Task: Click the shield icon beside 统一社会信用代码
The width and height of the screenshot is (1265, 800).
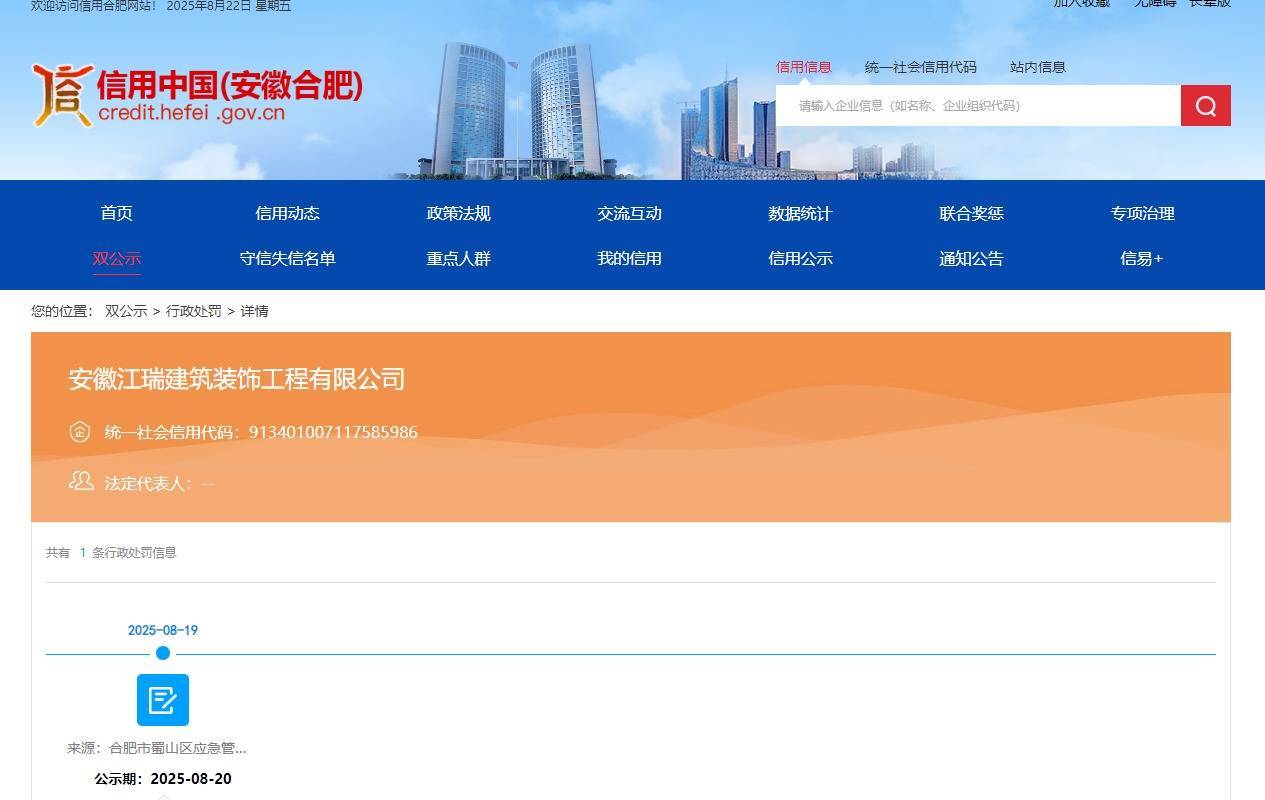Action: point(80,432)
